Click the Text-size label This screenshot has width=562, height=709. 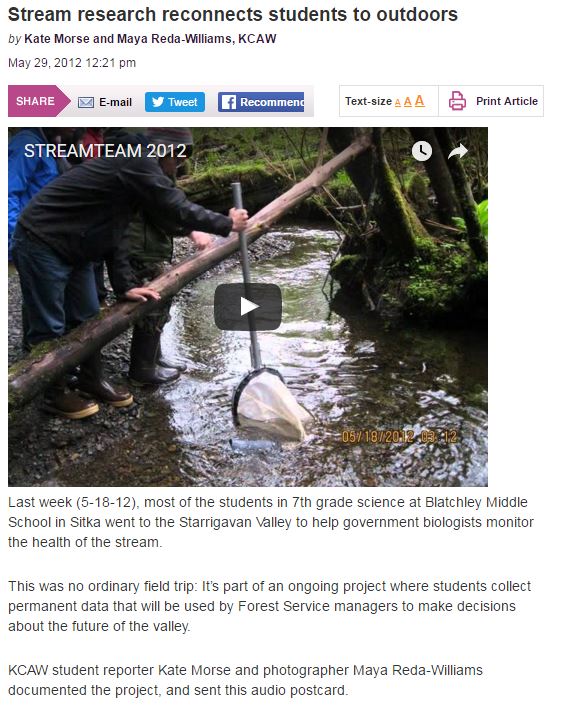368,101
